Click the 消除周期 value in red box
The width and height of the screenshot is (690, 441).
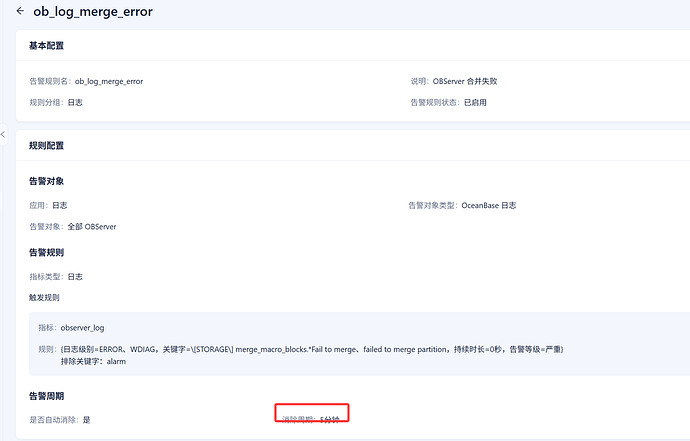click(329, 419)
